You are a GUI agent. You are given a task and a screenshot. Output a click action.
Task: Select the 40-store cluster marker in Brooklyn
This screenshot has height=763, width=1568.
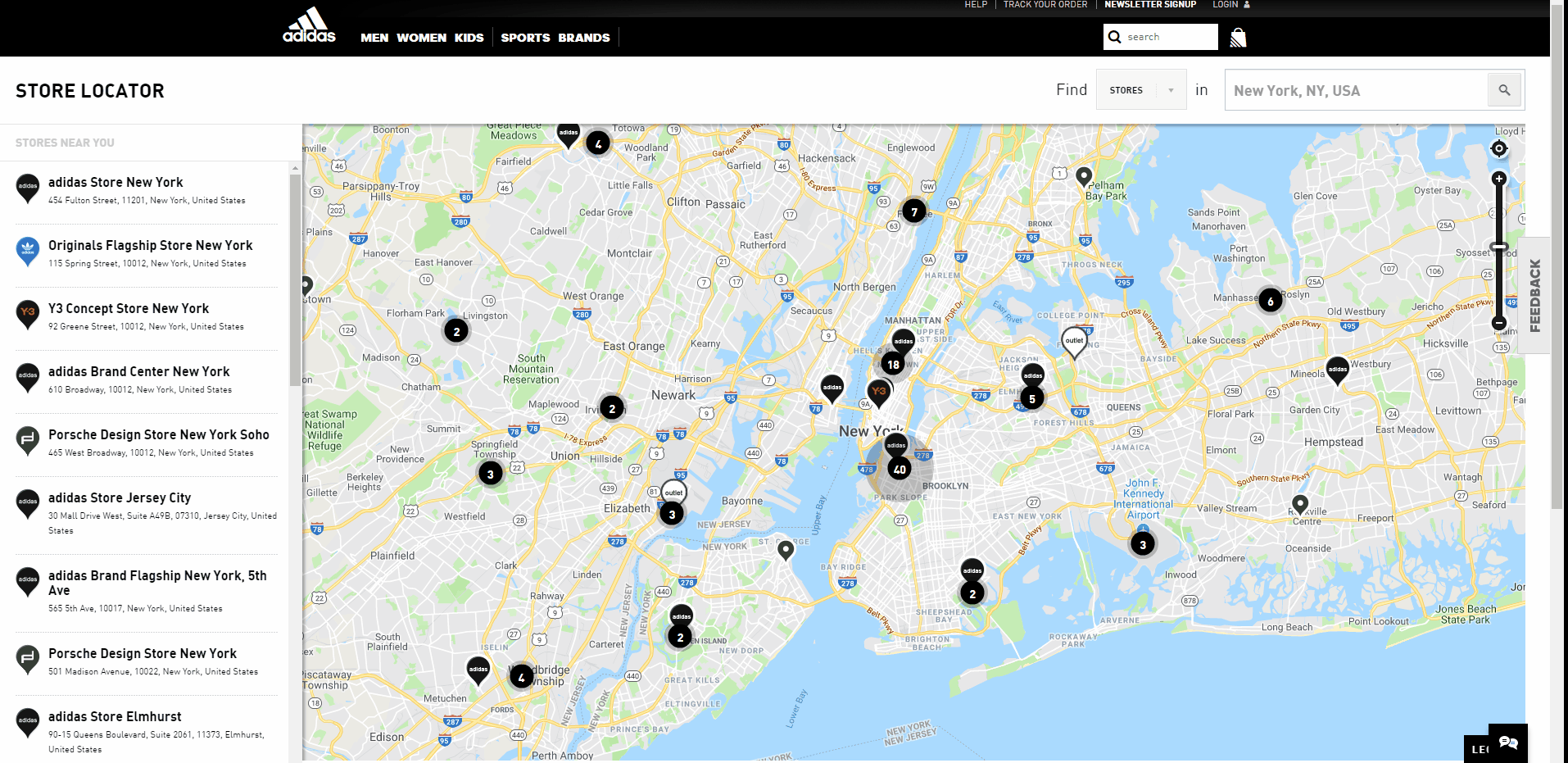[x=900, y=470]
